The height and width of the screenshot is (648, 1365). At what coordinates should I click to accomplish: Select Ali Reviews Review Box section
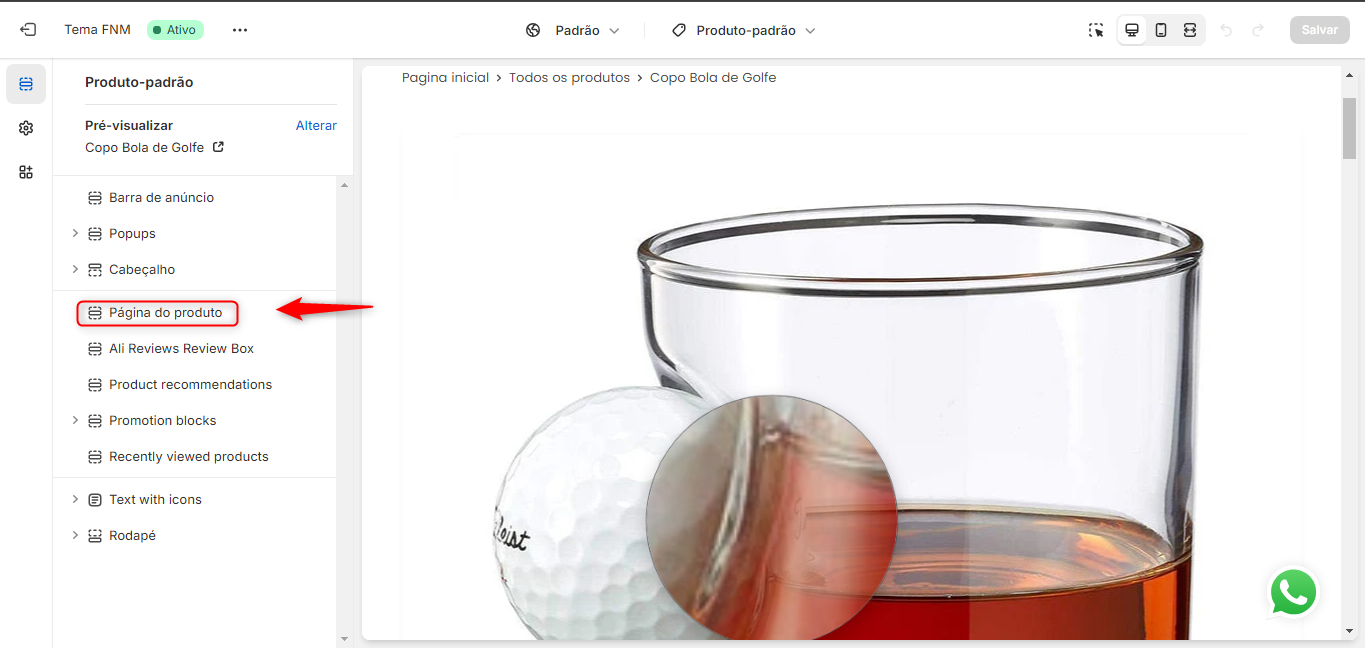click(181, 348)
